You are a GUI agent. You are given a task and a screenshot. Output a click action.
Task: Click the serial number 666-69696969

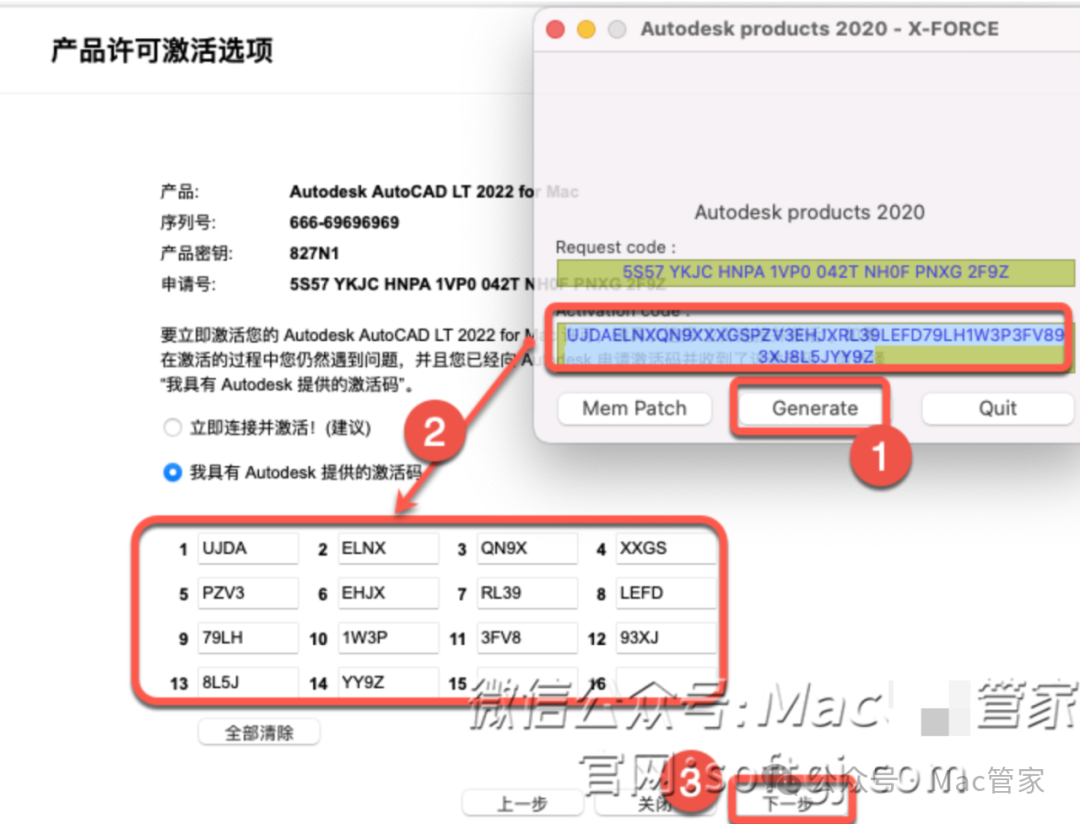coord(344,223)
